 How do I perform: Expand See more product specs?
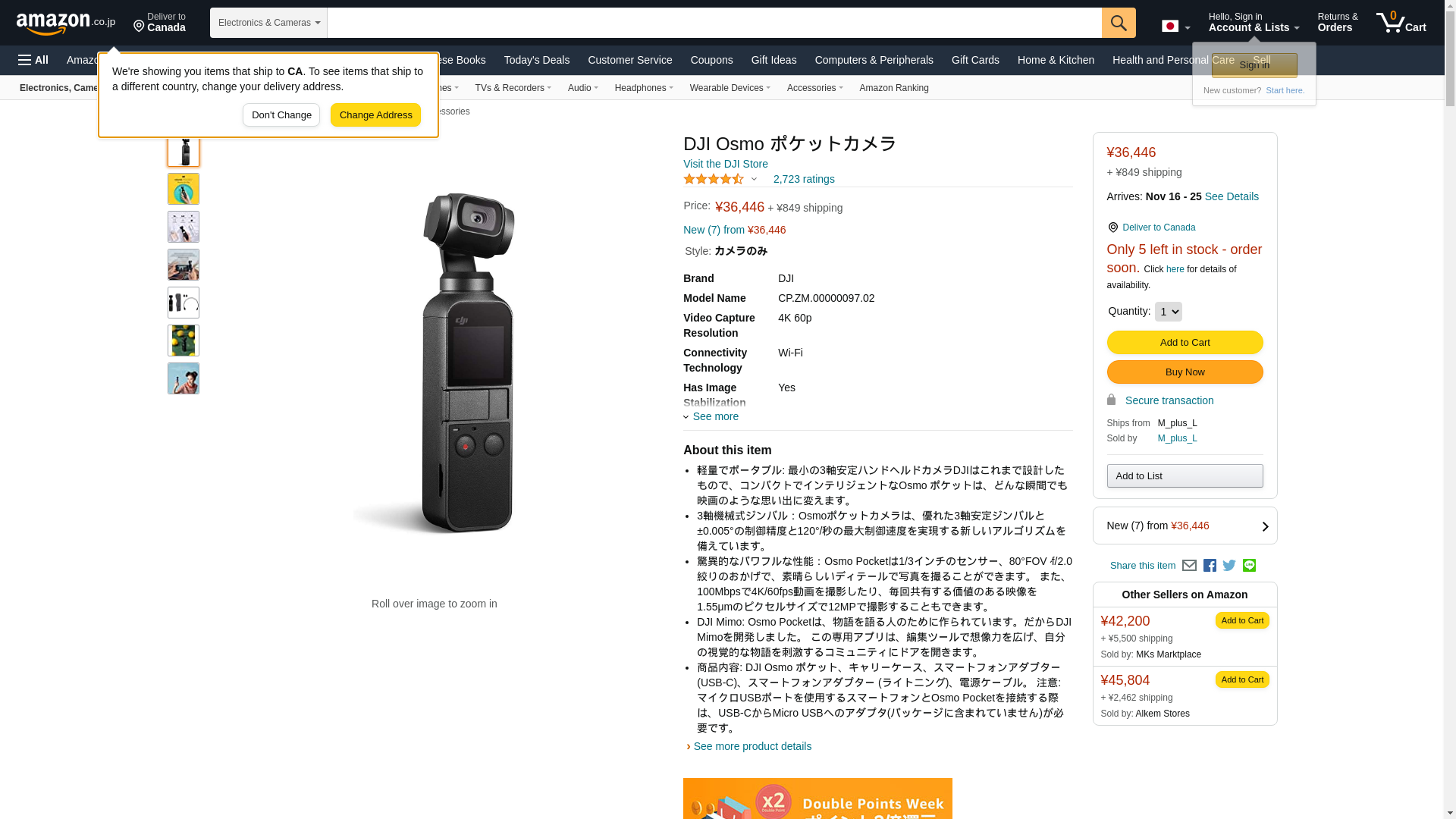coord(711,416)
